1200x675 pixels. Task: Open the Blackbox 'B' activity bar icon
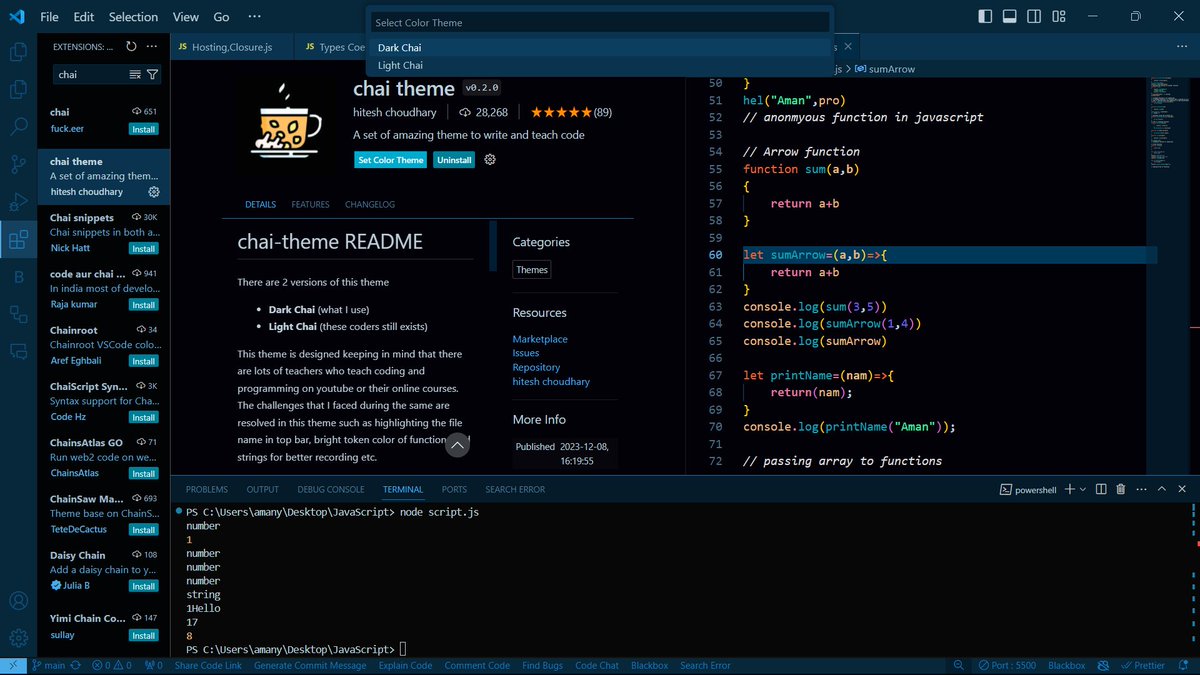(x=18, y=277)
